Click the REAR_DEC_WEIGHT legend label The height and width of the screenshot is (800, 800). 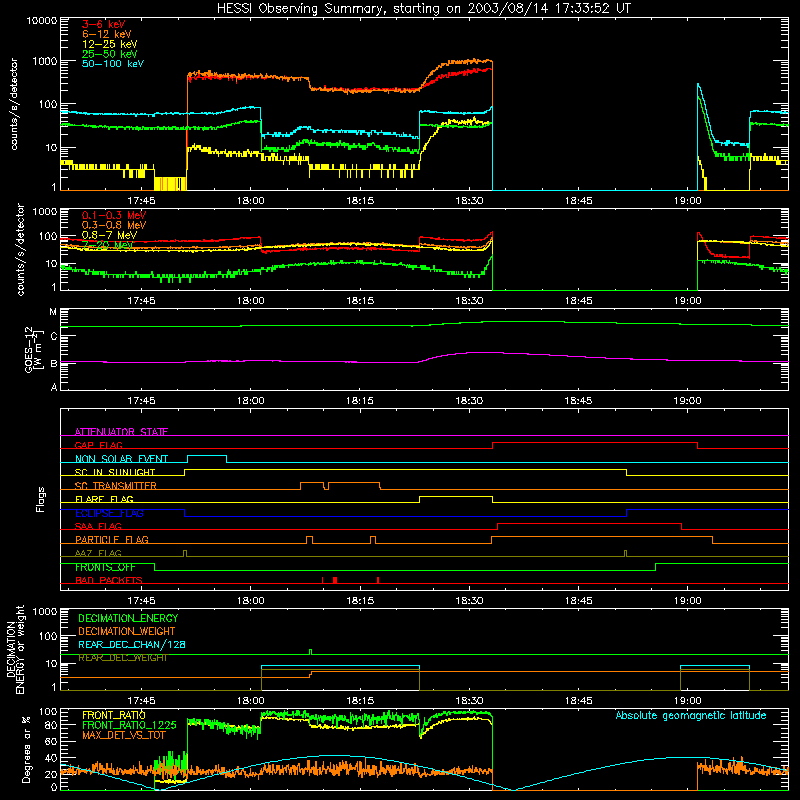point(122,658)
